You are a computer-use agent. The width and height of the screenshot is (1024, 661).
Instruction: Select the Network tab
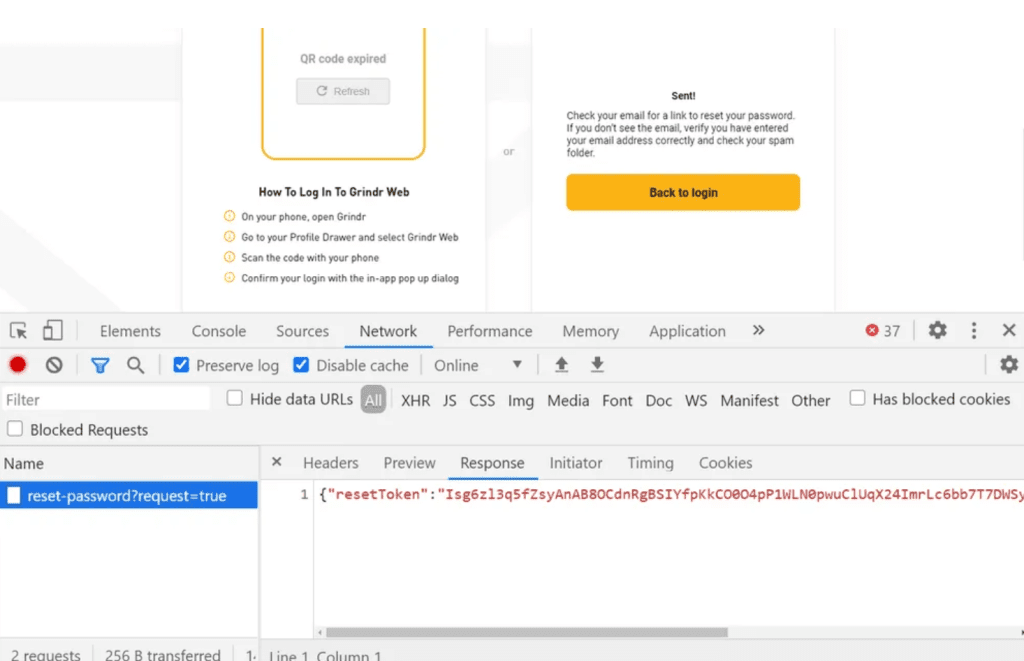tap(388, 331)
